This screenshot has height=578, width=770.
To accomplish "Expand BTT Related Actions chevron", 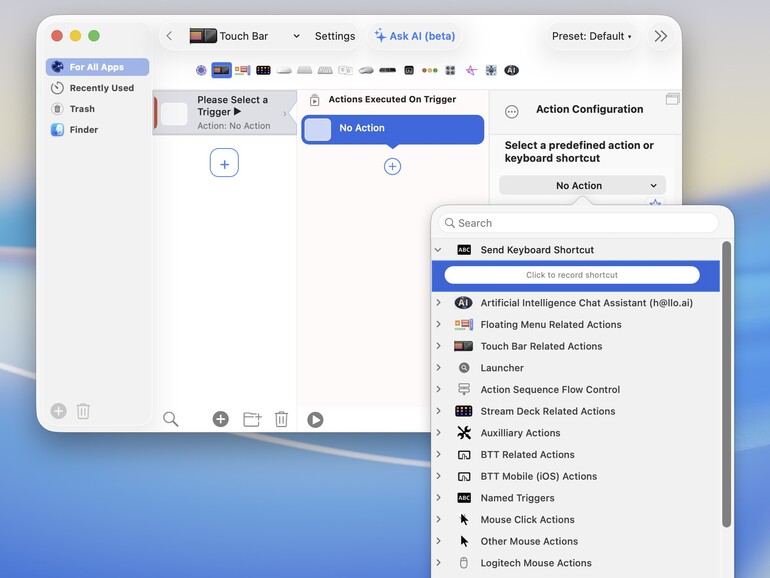I will pyautogui.click(x=439, y=454).
